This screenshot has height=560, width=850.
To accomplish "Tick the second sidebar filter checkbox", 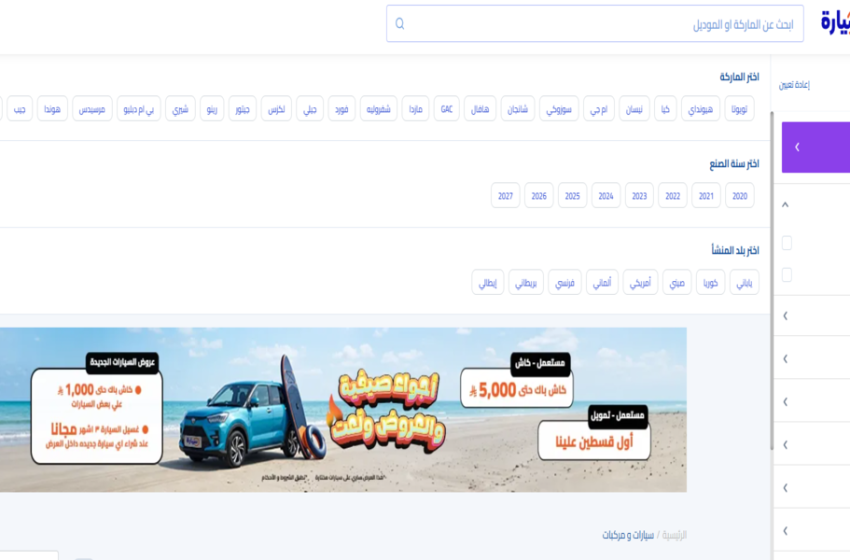I will 787,275.
